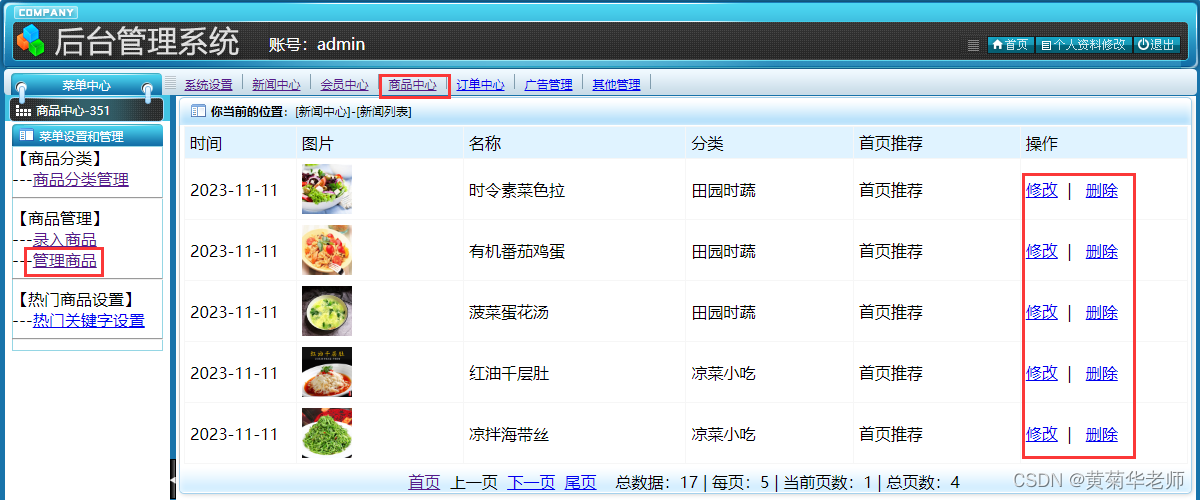Image resolution: width=1200 pixels, height=500 pixels.
Task: Click the grid icon next to 商品中心-351
Action: 24,111
